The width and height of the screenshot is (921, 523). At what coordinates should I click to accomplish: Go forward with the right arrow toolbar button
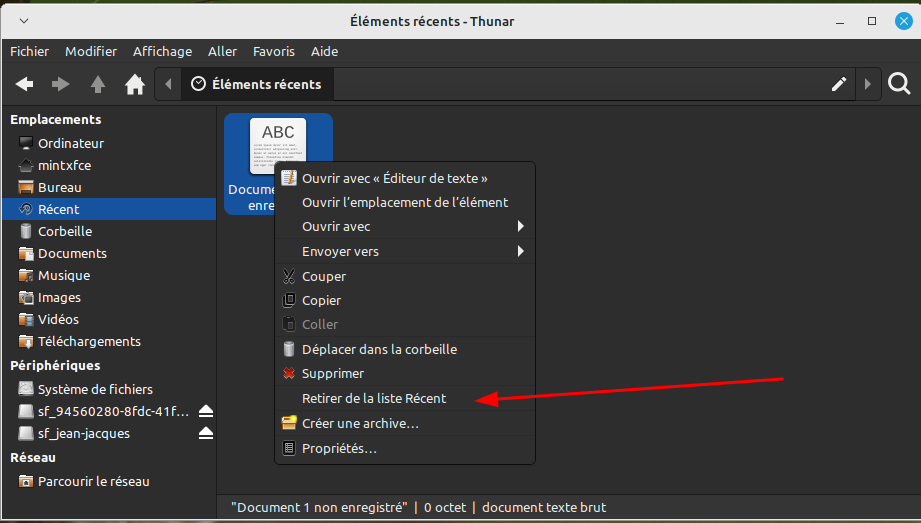click(60, 85)
